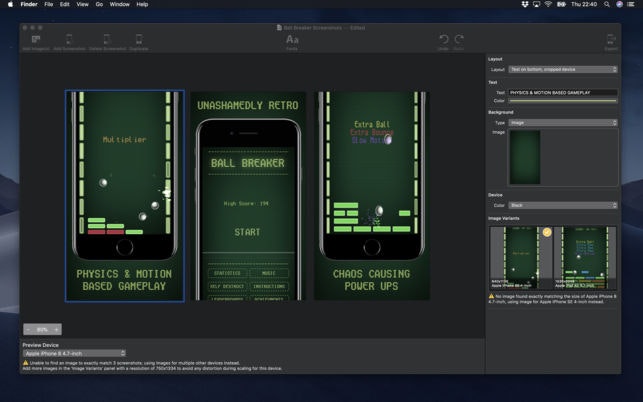643x402 pixels.
Task: Open Spotlight search icon
Action: click(607, 4)
